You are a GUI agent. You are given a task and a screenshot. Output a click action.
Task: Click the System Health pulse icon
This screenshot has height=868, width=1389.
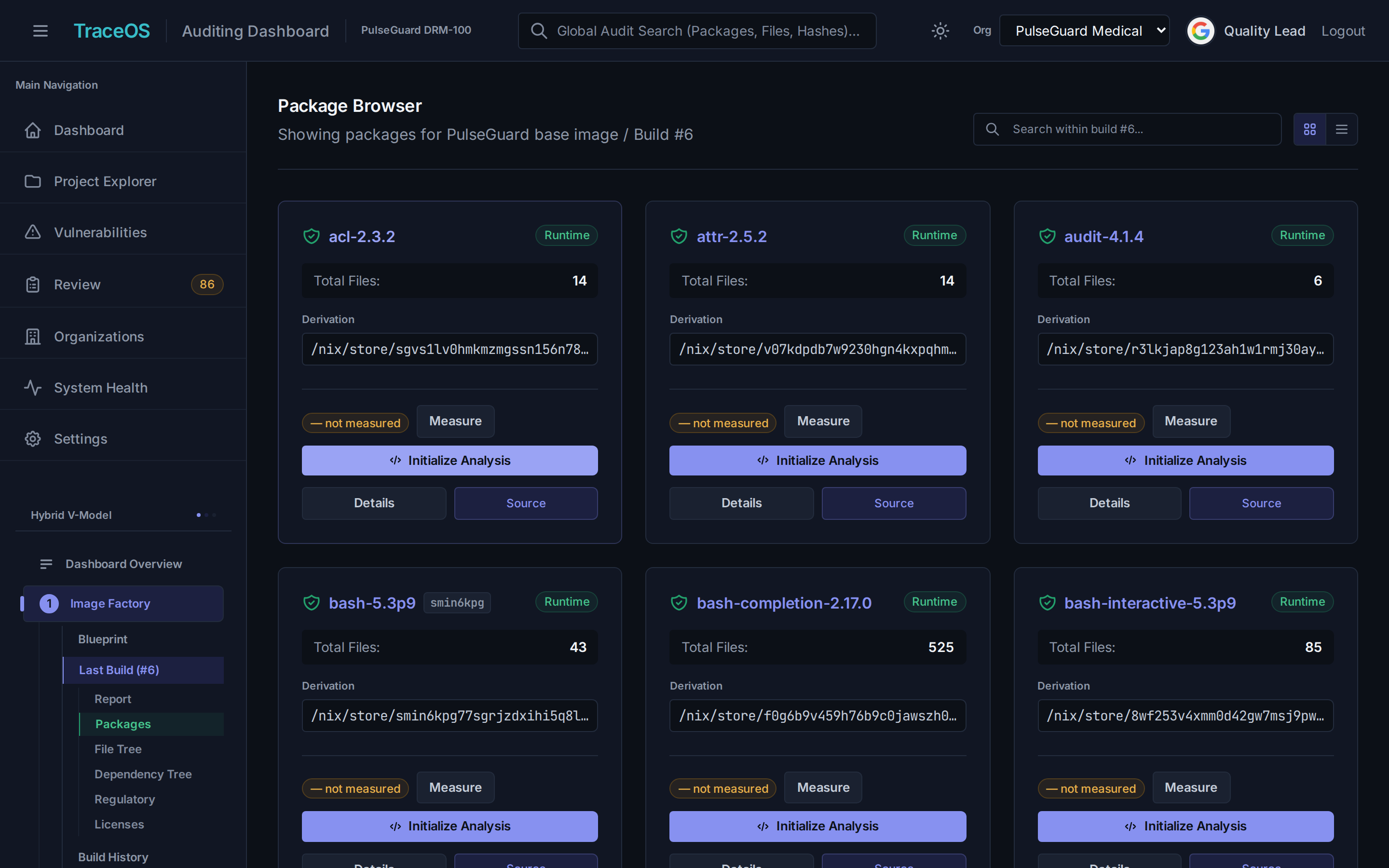pyautogui.click(x=33, y=388)
